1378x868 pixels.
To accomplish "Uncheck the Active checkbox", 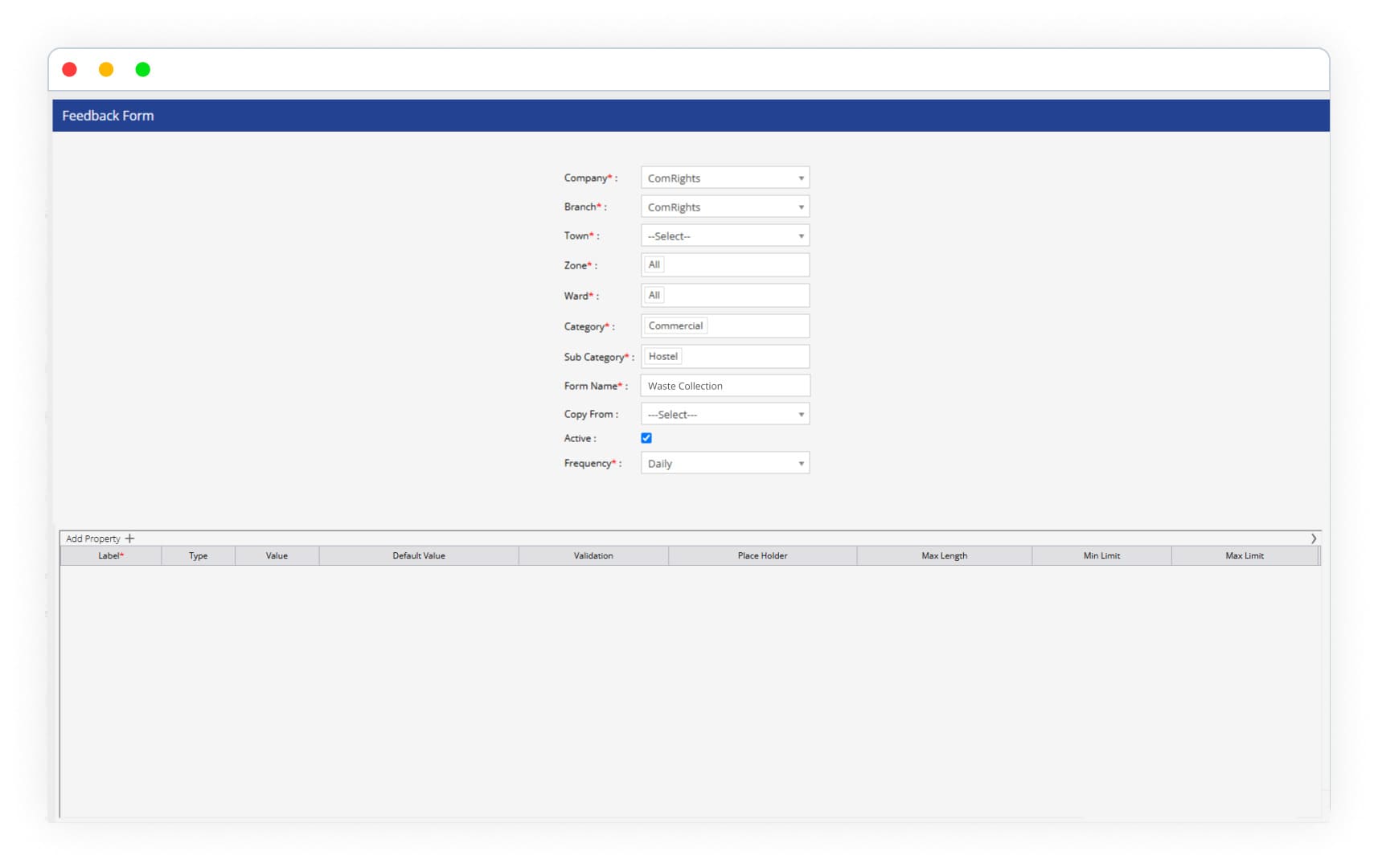I will [x=646, y=438].
